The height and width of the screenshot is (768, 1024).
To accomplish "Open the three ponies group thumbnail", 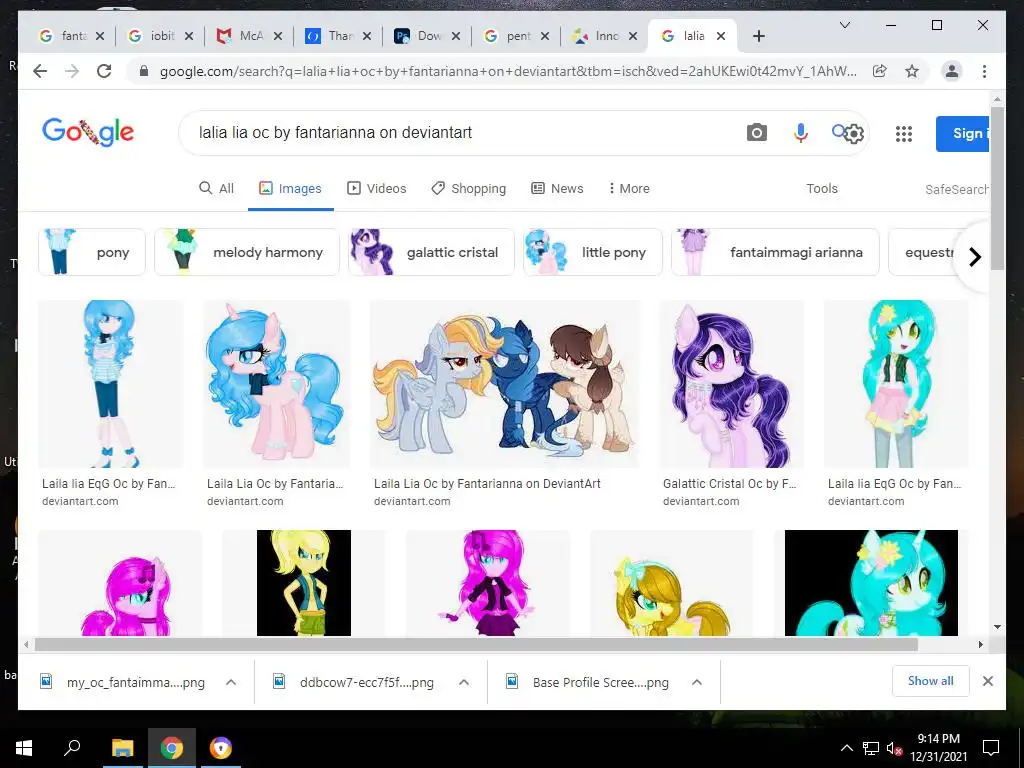I will tap(505, 383).
